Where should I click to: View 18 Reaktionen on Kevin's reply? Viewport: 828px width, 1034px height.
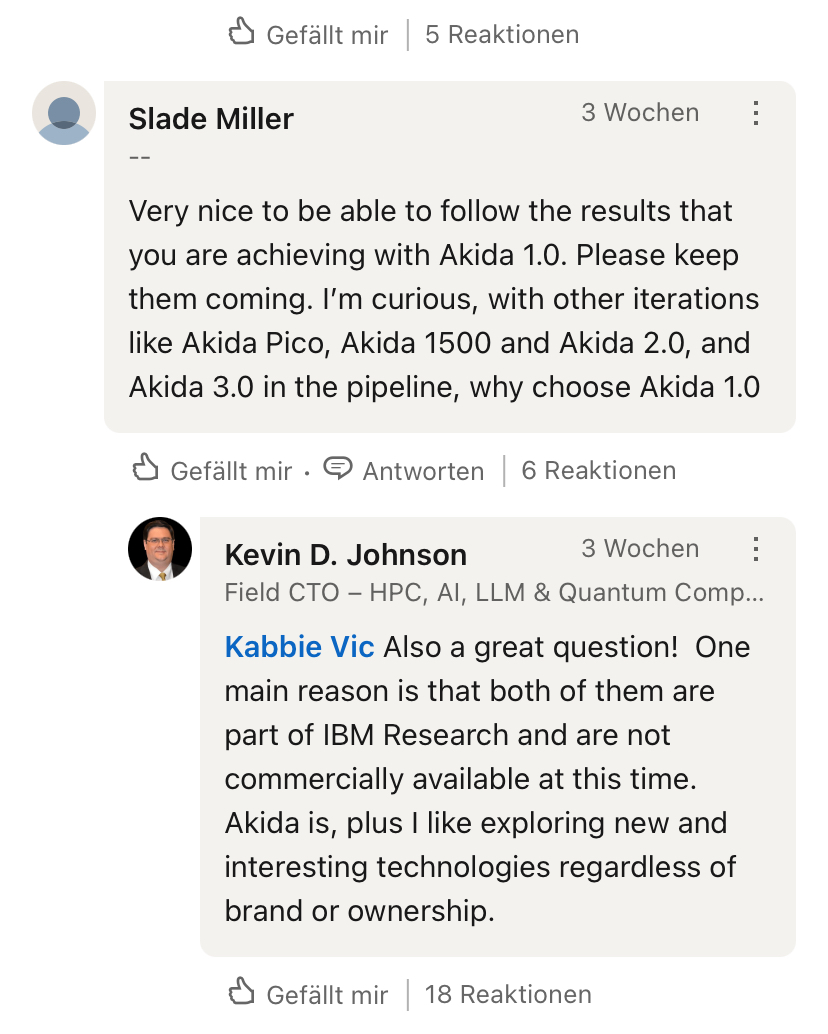tap(508, 995)
